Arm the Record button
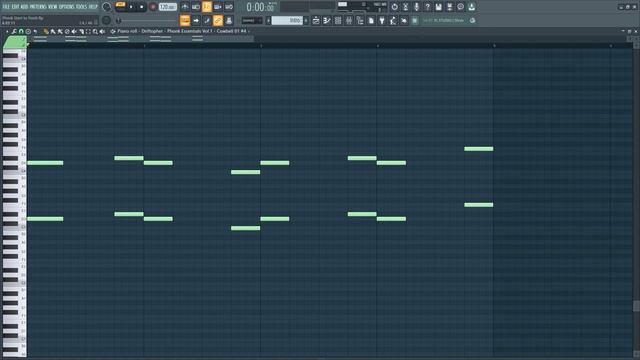This screenshot has width=640, height=360. point(153,7)
